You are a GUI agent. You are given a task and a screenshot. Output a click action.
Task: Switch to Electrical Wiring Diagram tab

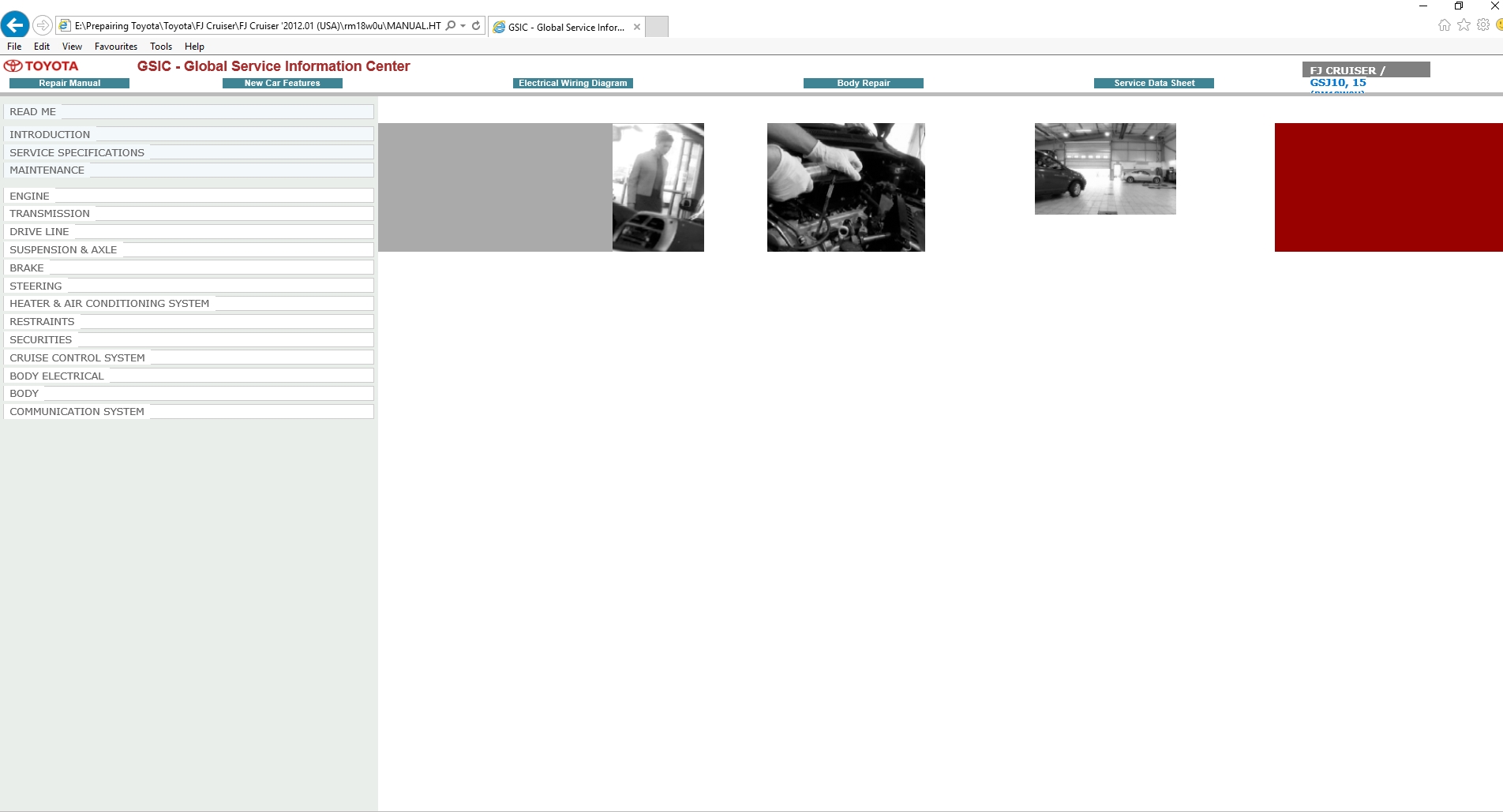tap(572, 83)
